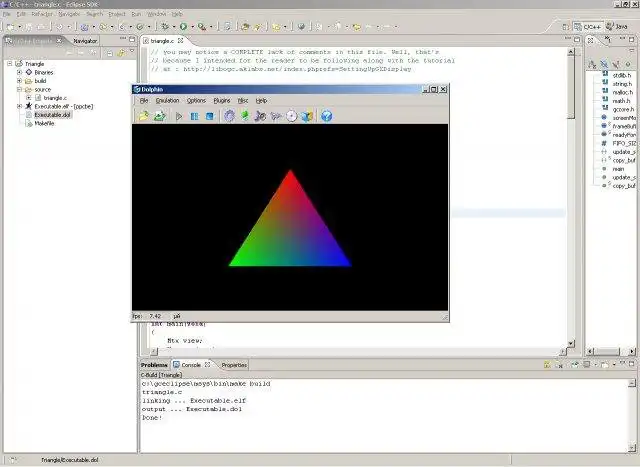Click Collapse All icon in projects view
The height and width of the screenshot is (467, 640).
[x=110, y=53]
